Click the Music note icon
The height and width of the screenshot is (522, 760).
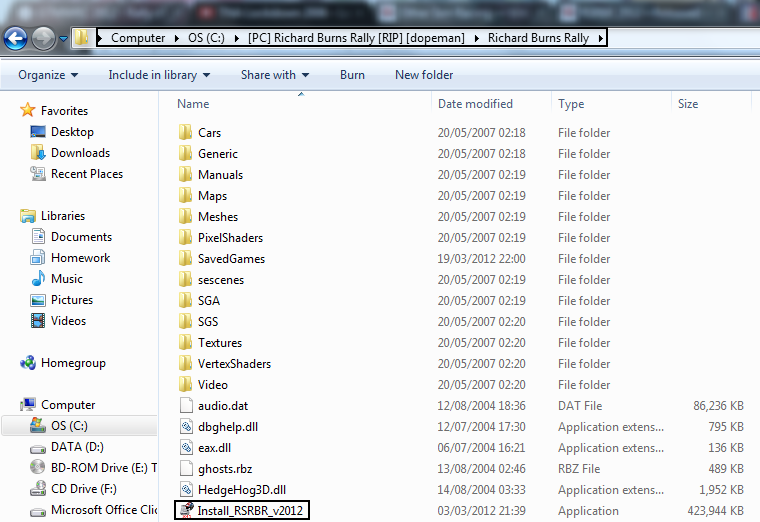click(38, 279)
